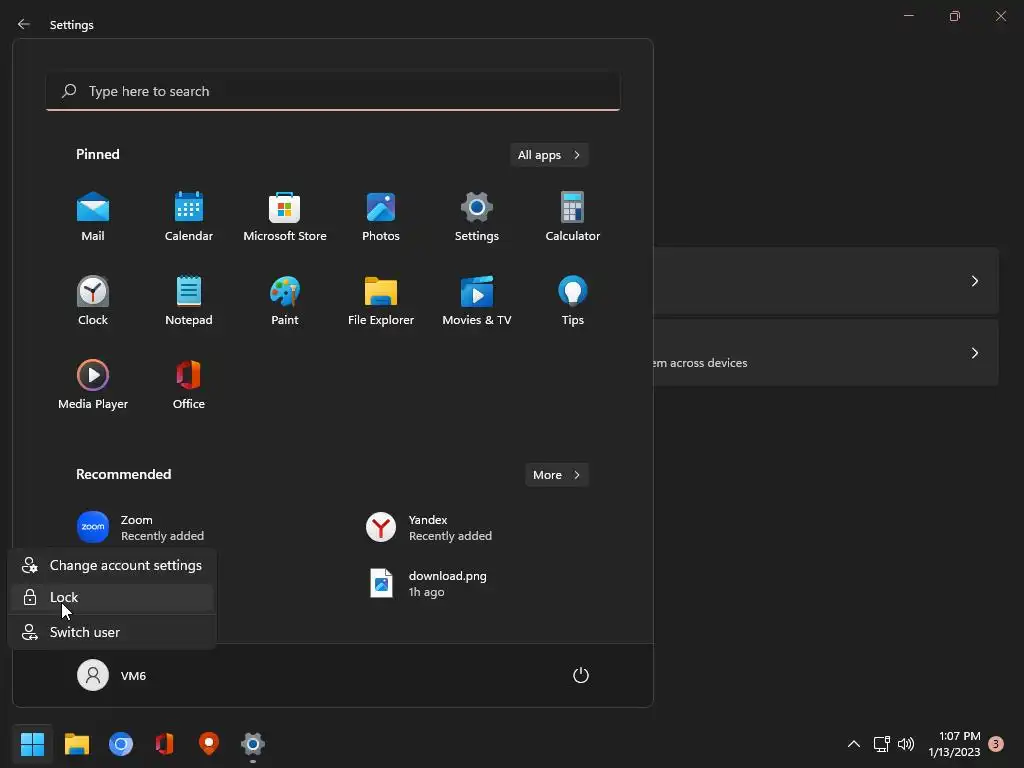
Task: Open the Calendar pinned app
Action: point(189,217)
